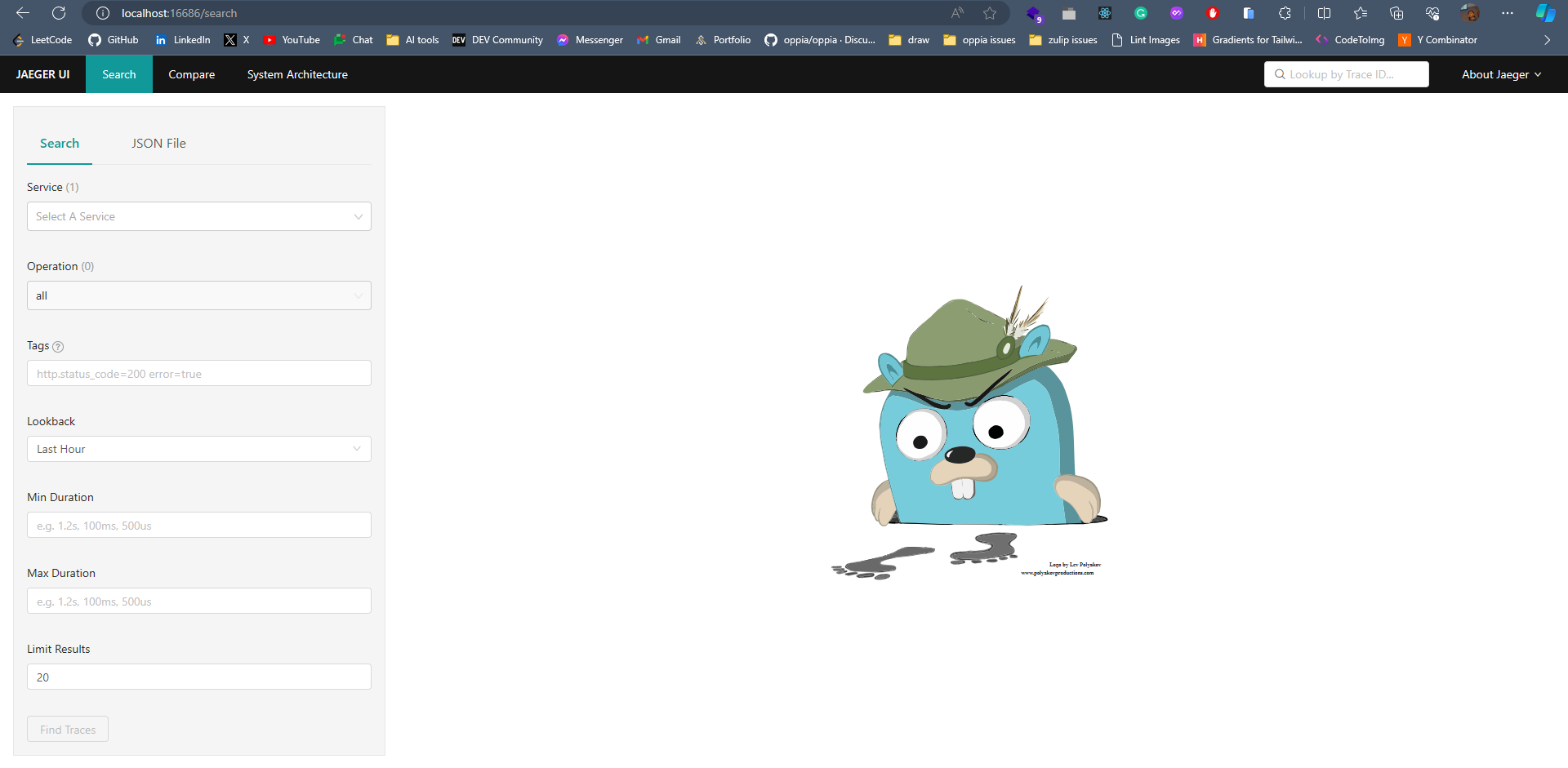
Task: Click the Max Duration input field
Action: click(x=199, y=601)
